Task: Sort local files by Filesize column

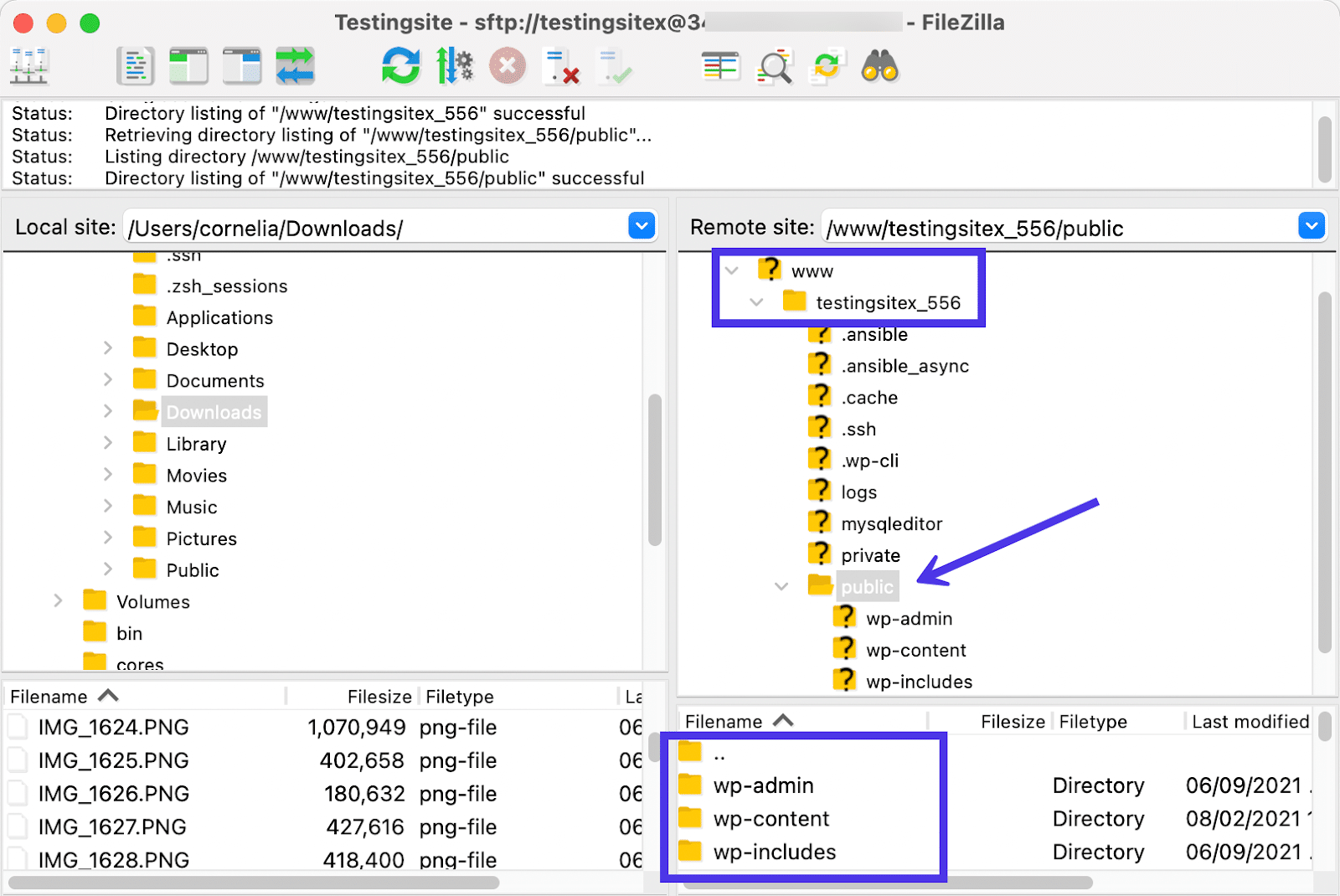Action: [x=379, y=696]
